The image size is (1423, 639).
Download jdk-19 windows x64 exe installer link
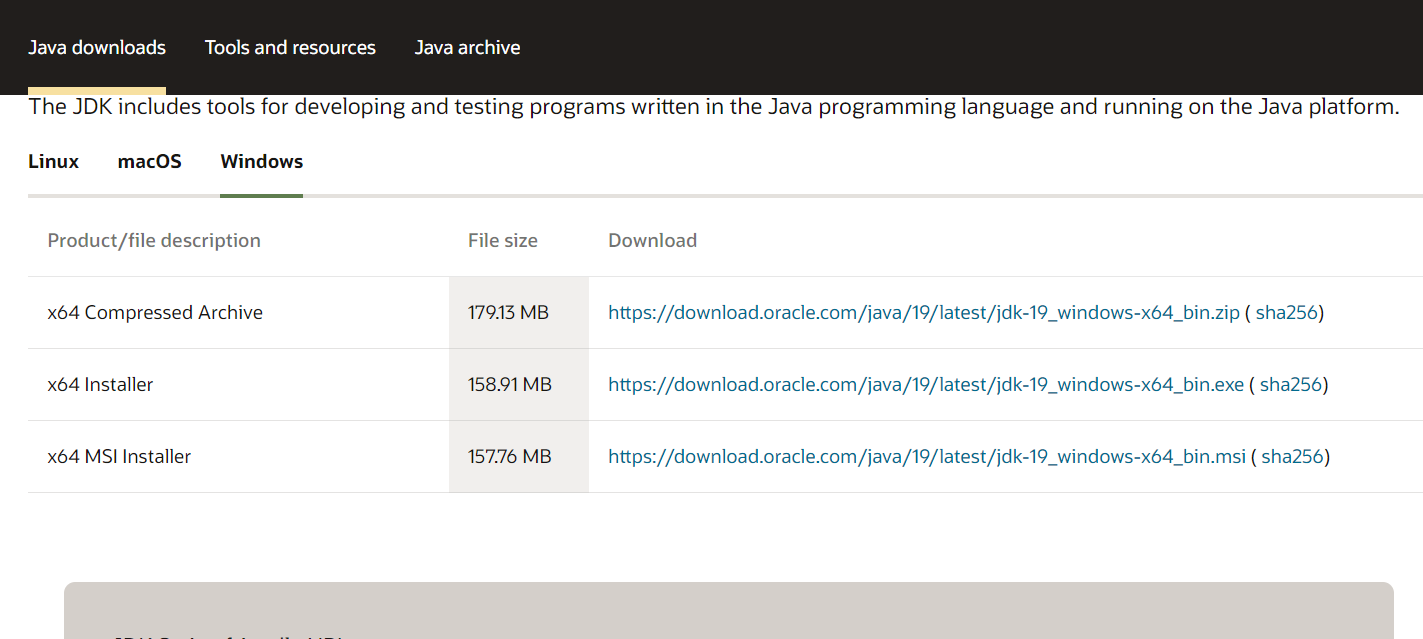coord(926,384)
